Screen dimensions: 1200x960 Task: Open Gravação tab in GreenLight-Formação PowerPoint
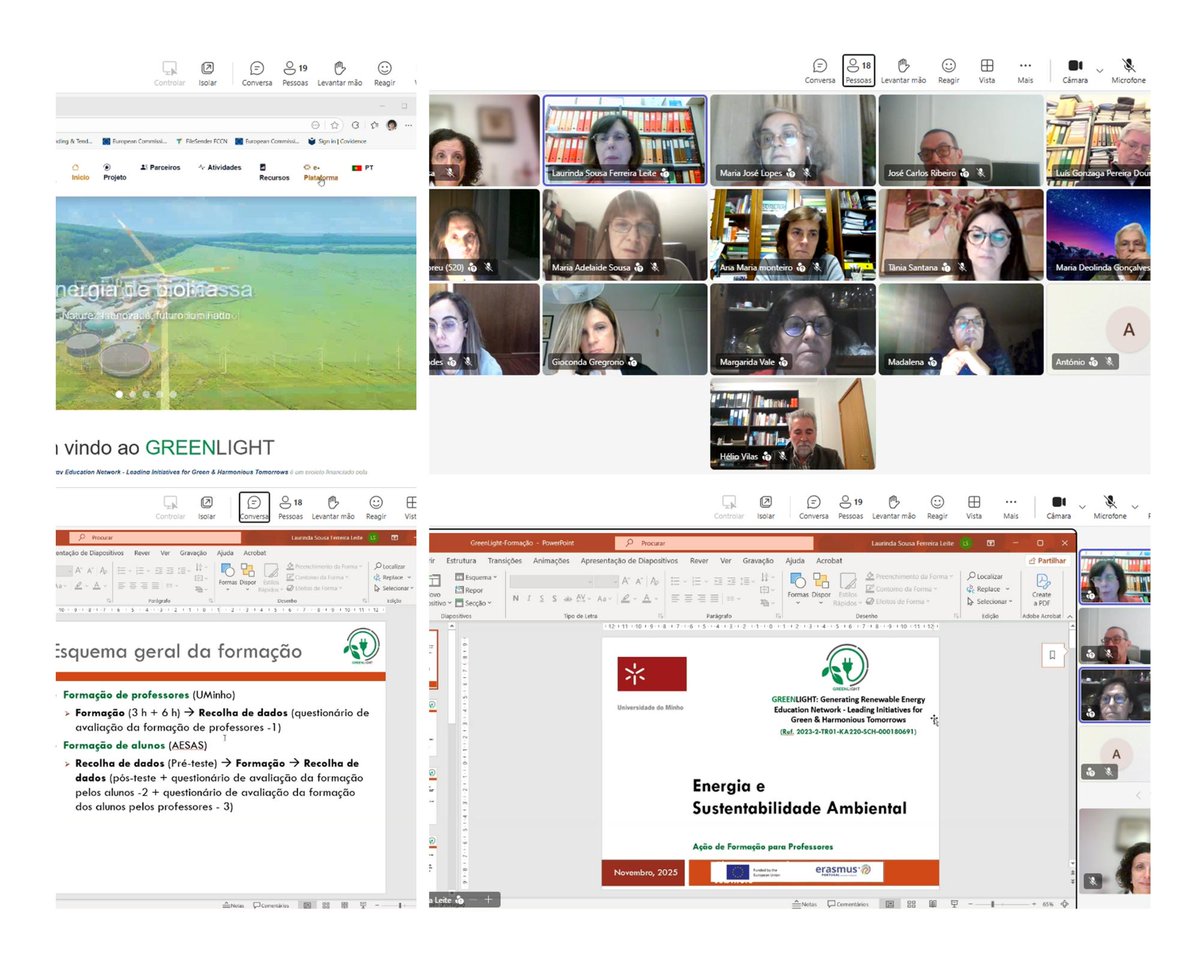(759, 561)
